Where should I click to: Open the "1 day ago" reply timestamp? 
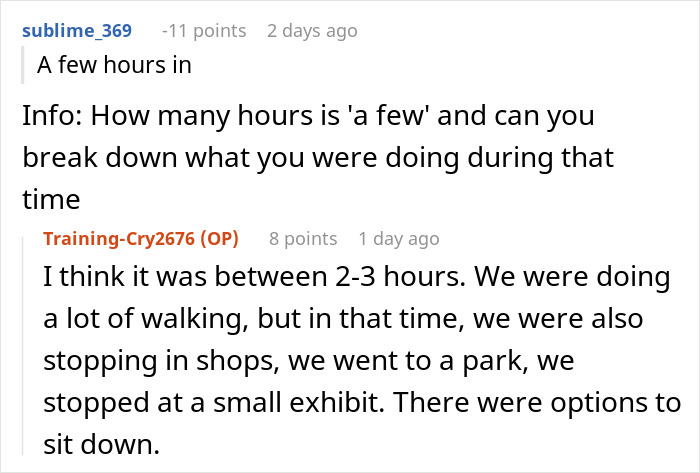pos(398,239)
